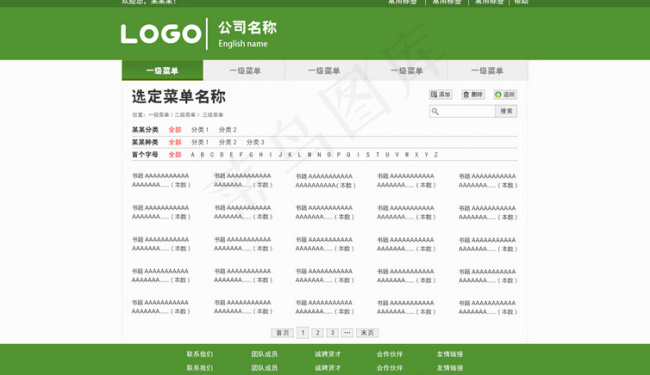Filter by first letter D
This screenshot has height=375, width=650.
[222, 155]
